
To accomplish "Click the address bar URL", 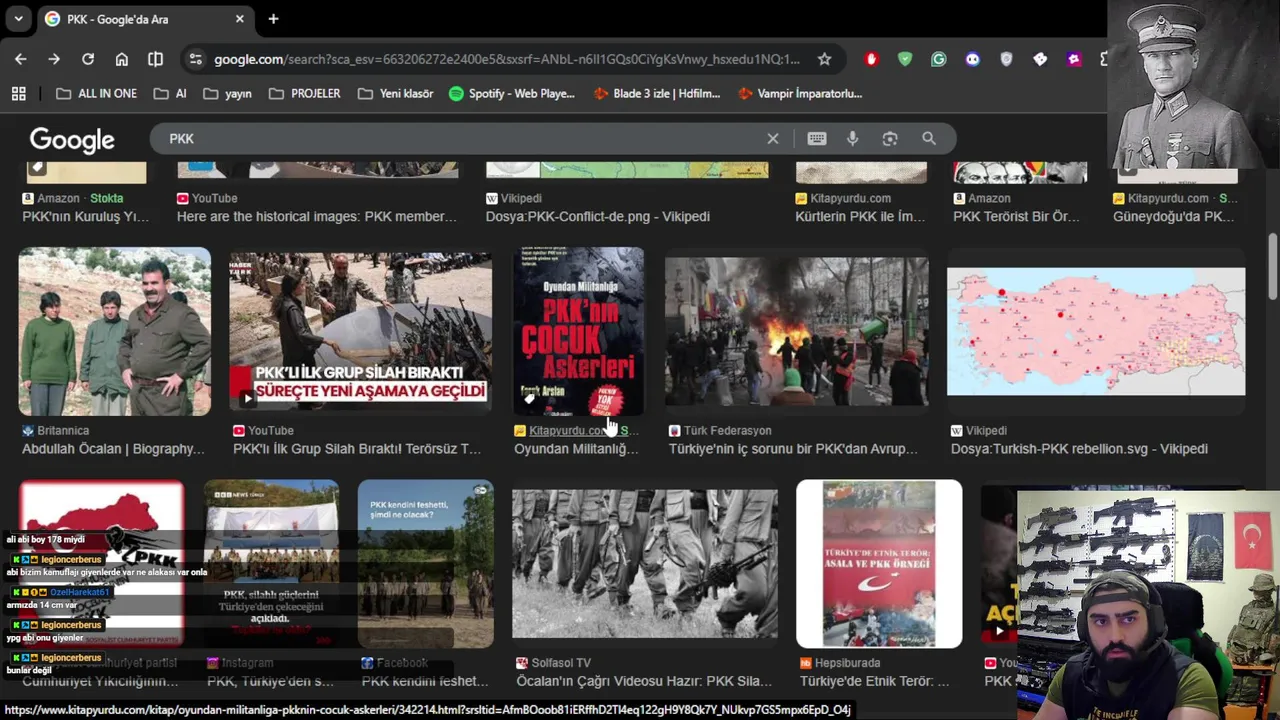I will coord(507,59).
